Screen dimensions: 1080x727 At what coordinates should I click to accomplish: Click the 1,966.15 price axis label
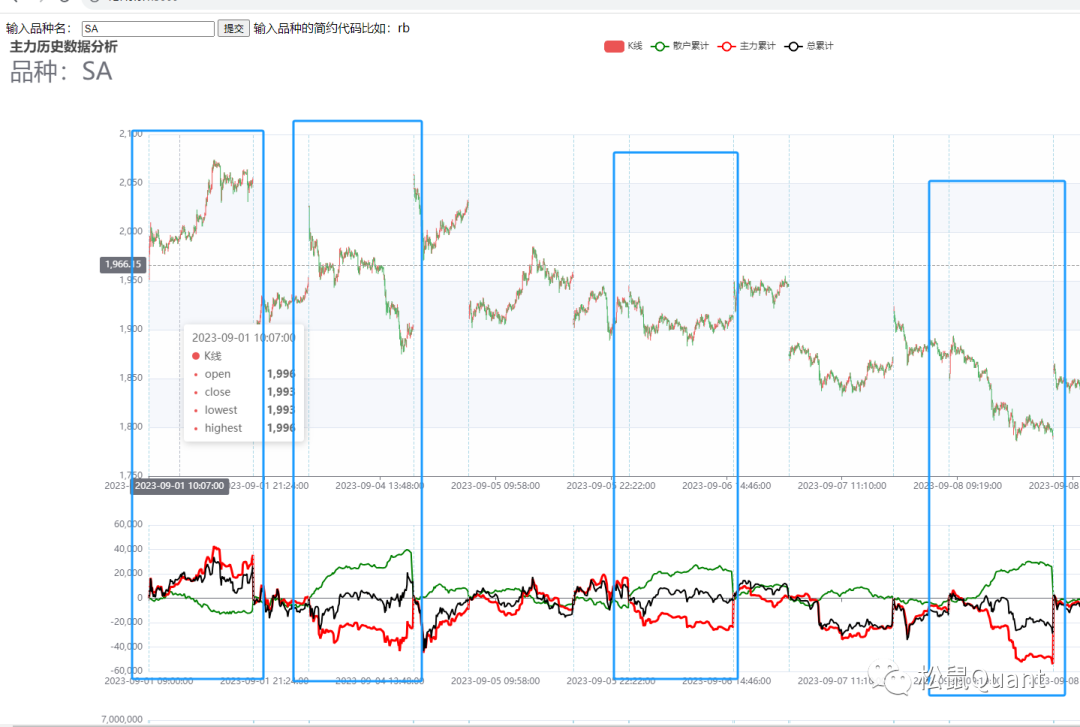tap(123, 265)
